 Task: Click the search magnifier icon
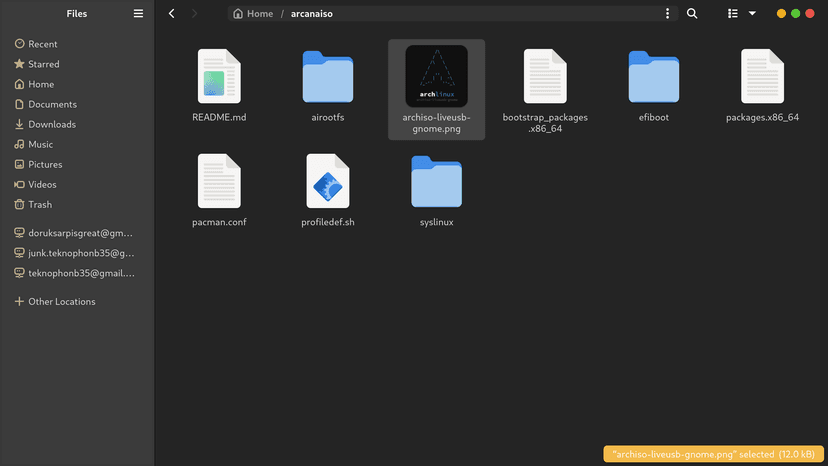[x=692, y=14]
